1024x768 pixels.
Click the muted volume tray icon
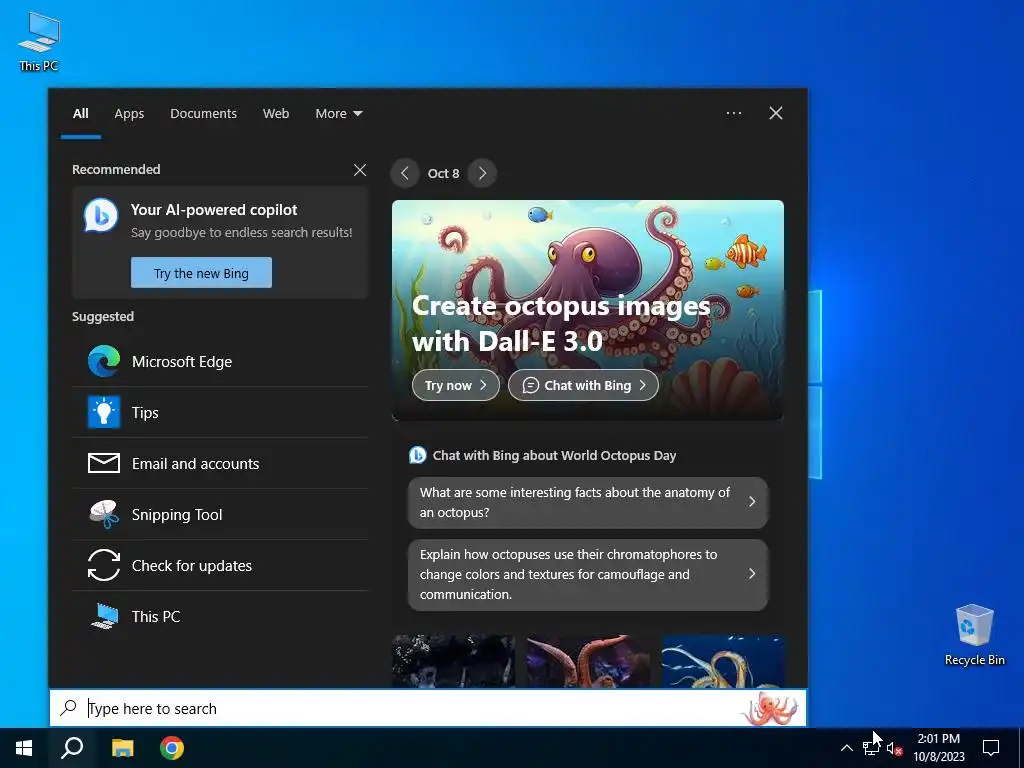click(894, 748)
